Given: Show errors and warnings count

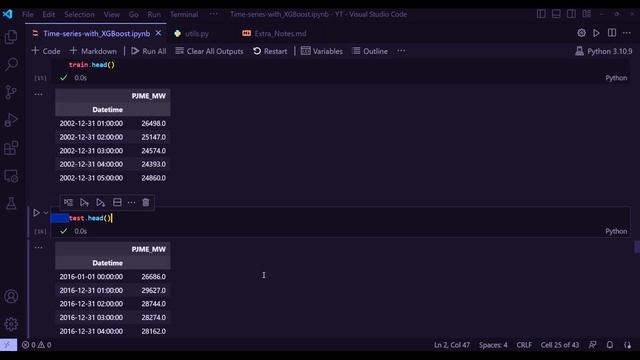Looking at the screenshot, I should 36,345.
